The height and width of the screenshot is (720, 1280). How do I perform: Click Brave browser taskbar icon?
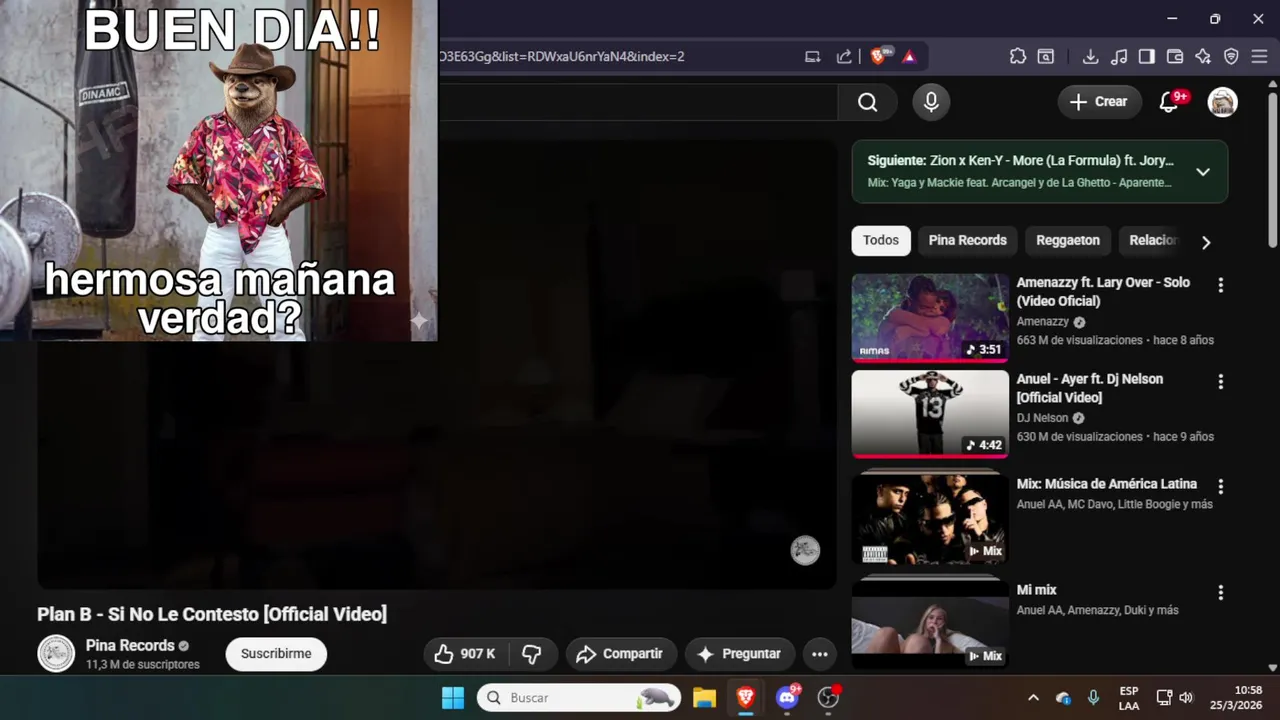click(746, 698)
